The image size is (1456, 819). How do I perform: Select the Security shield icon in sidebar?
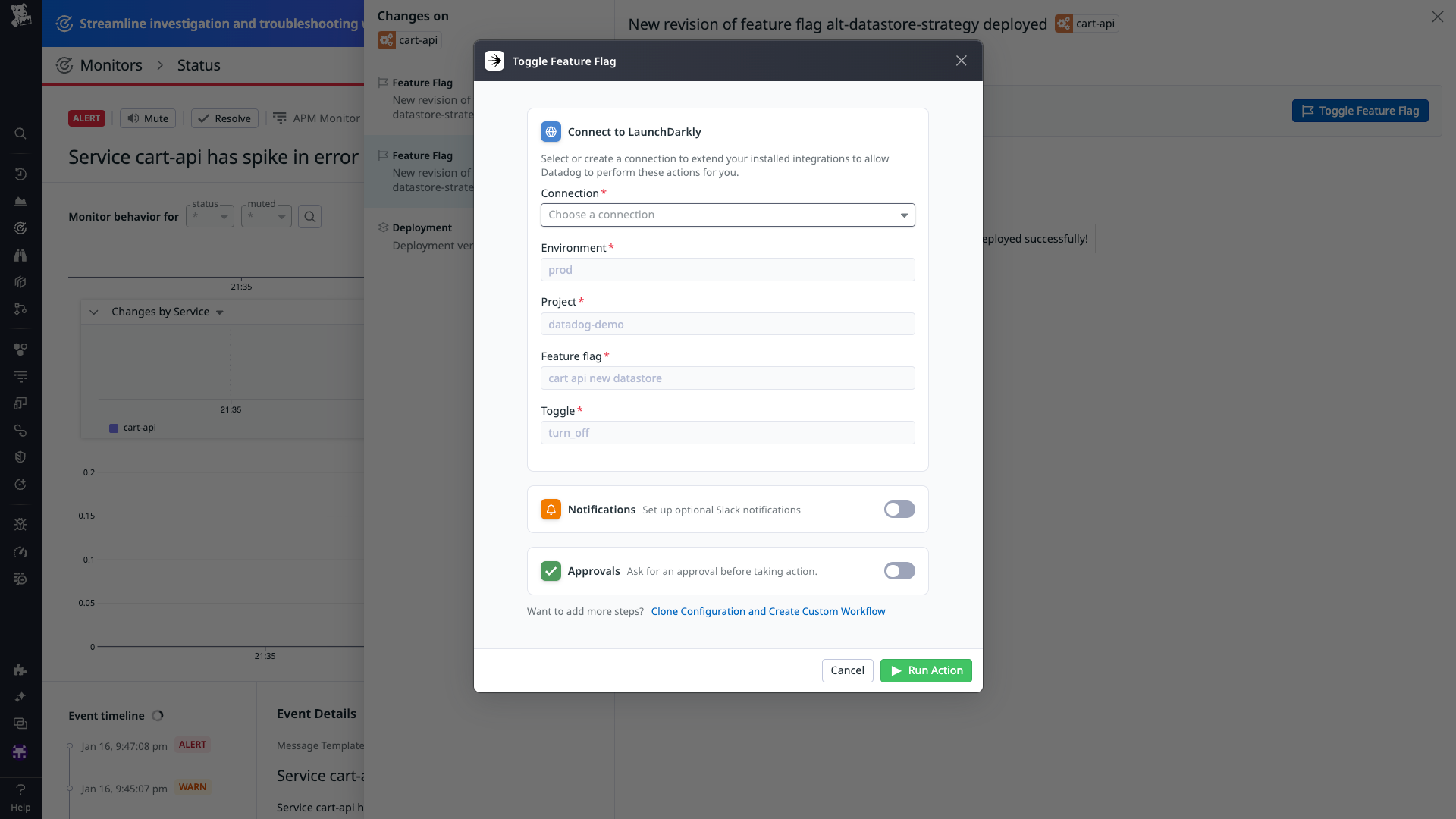point(20,457)
